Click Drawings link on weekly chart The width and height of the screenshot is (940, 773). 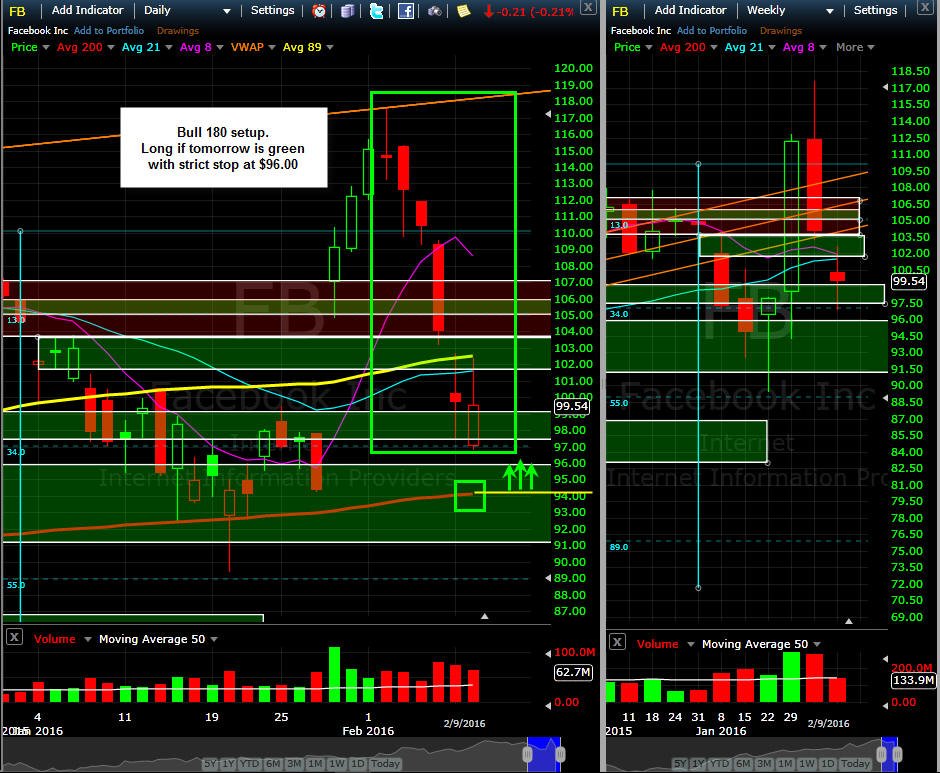pos(781,31)
